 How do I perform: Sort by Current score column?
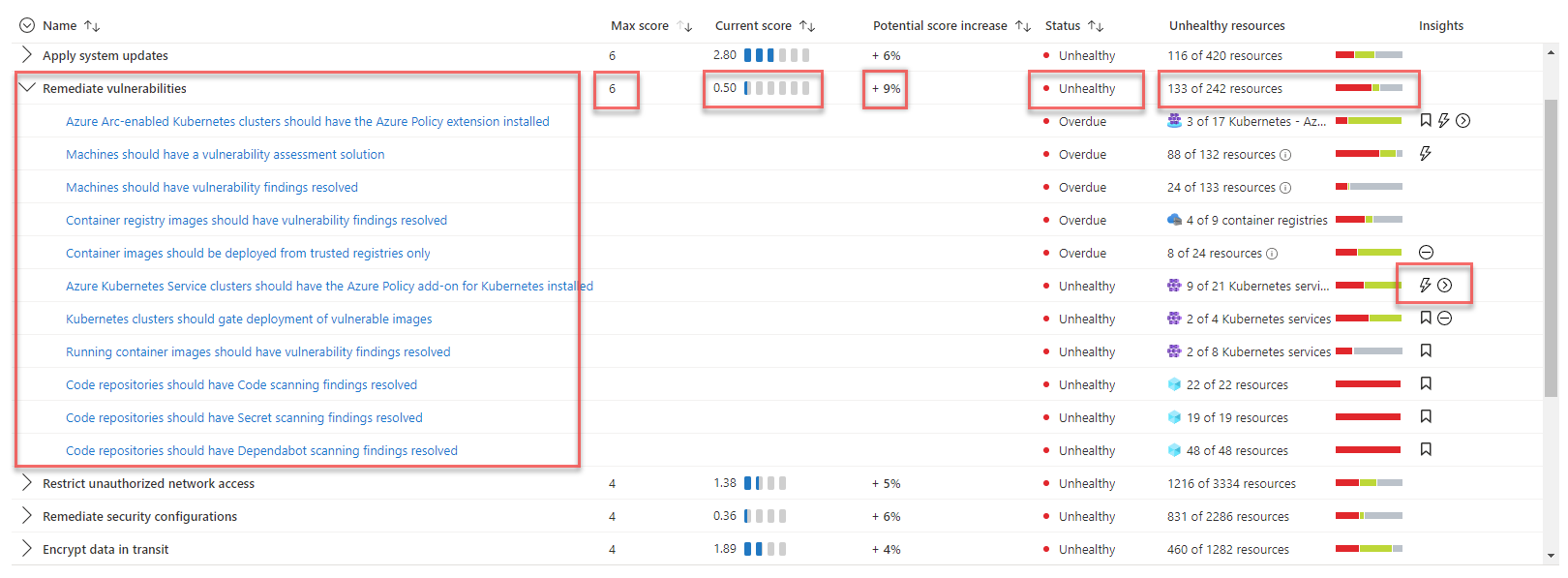coord(807,26)
